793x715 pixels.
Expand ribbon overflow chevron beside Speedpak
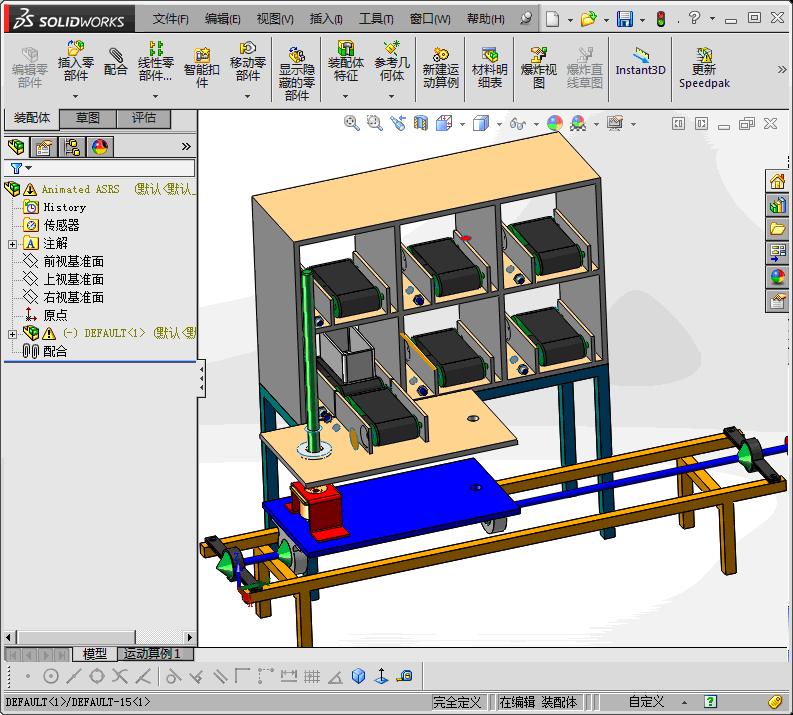point(782,69)
